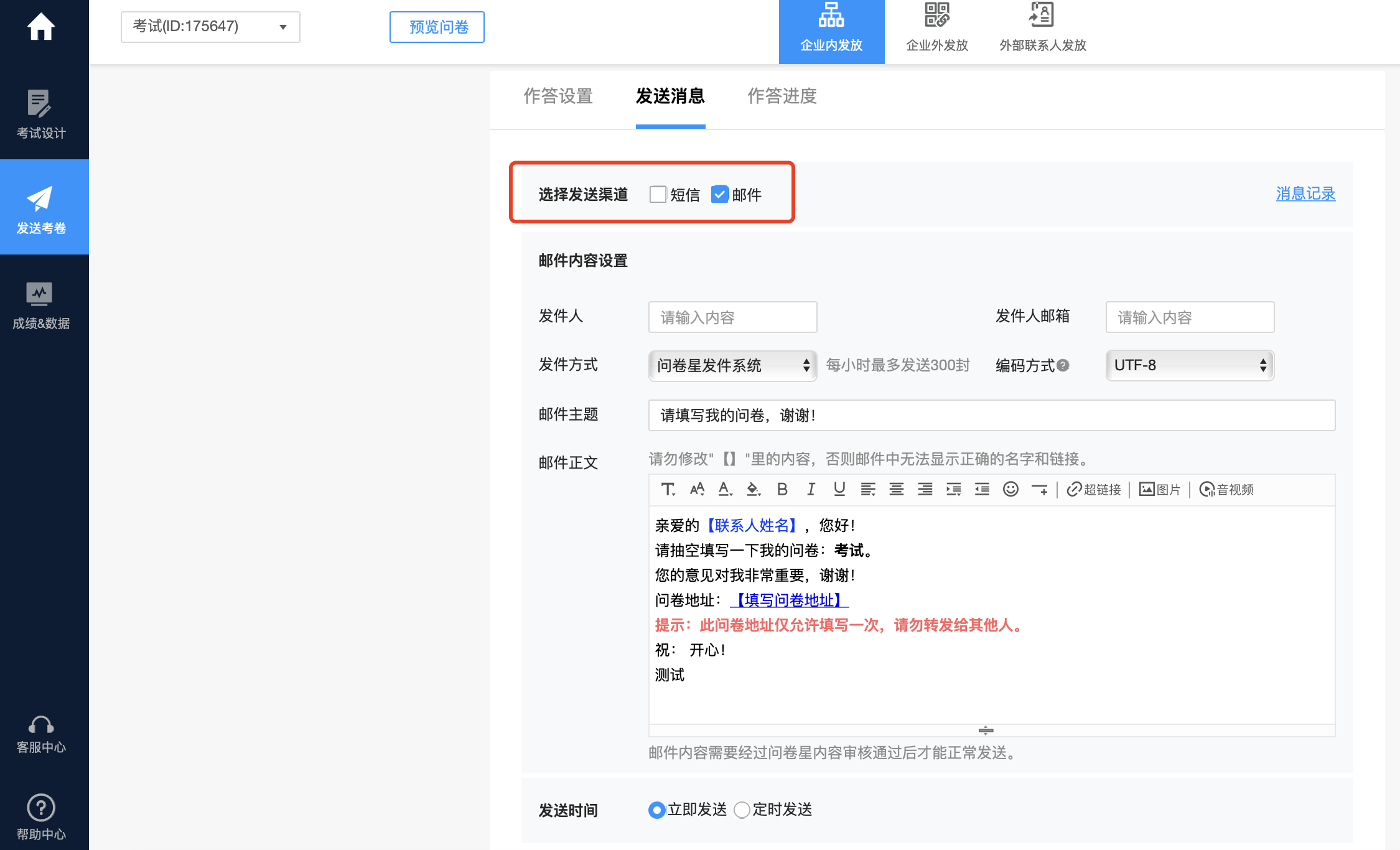
Task: Click the 您的意见对我非常重要 line
Action: [x=756, y=576]
